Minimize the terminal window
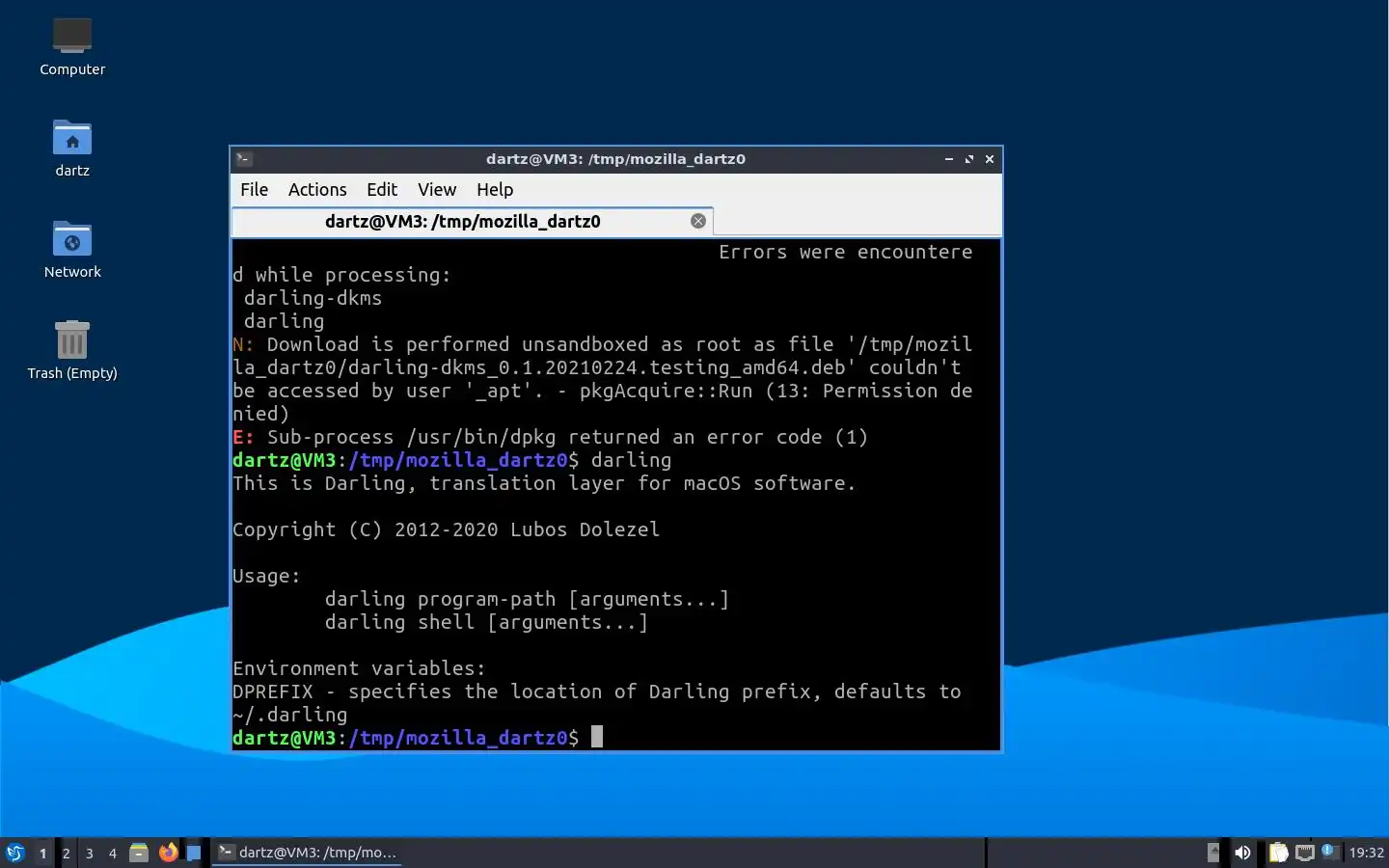This screenshot has height=868, width=1389. (949, 159)
